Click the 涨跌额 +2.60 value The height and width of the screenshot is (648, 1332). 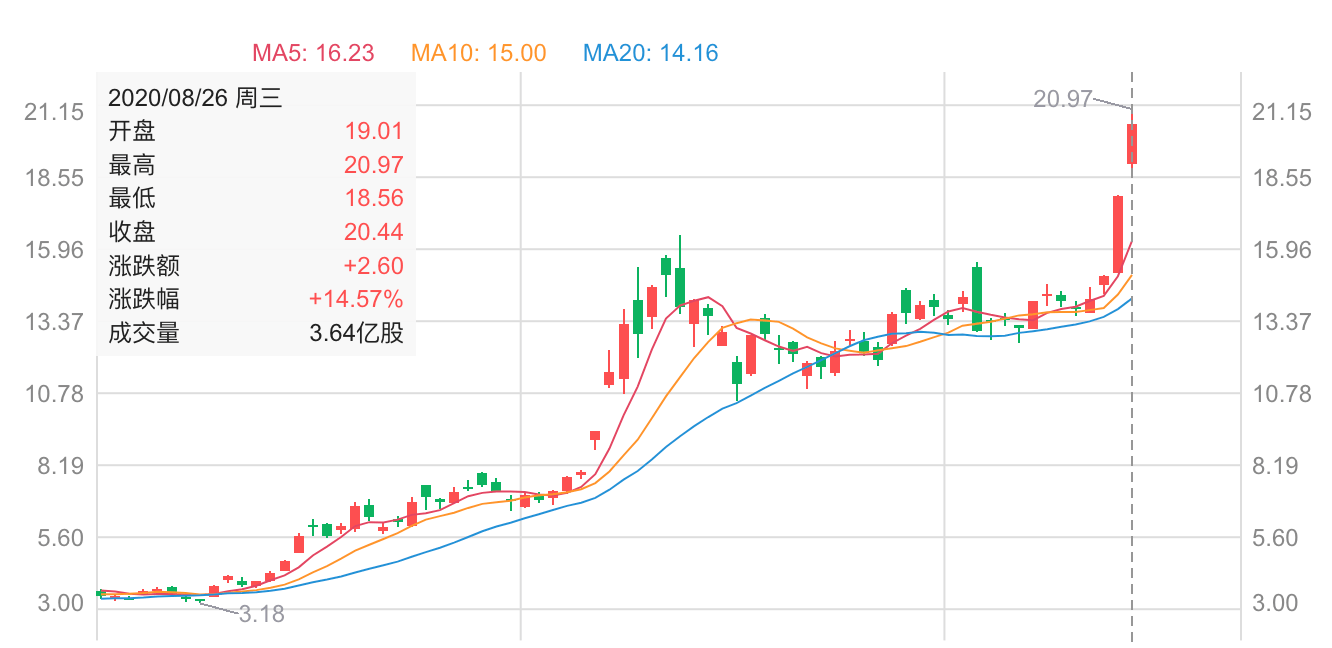(373, 266)
